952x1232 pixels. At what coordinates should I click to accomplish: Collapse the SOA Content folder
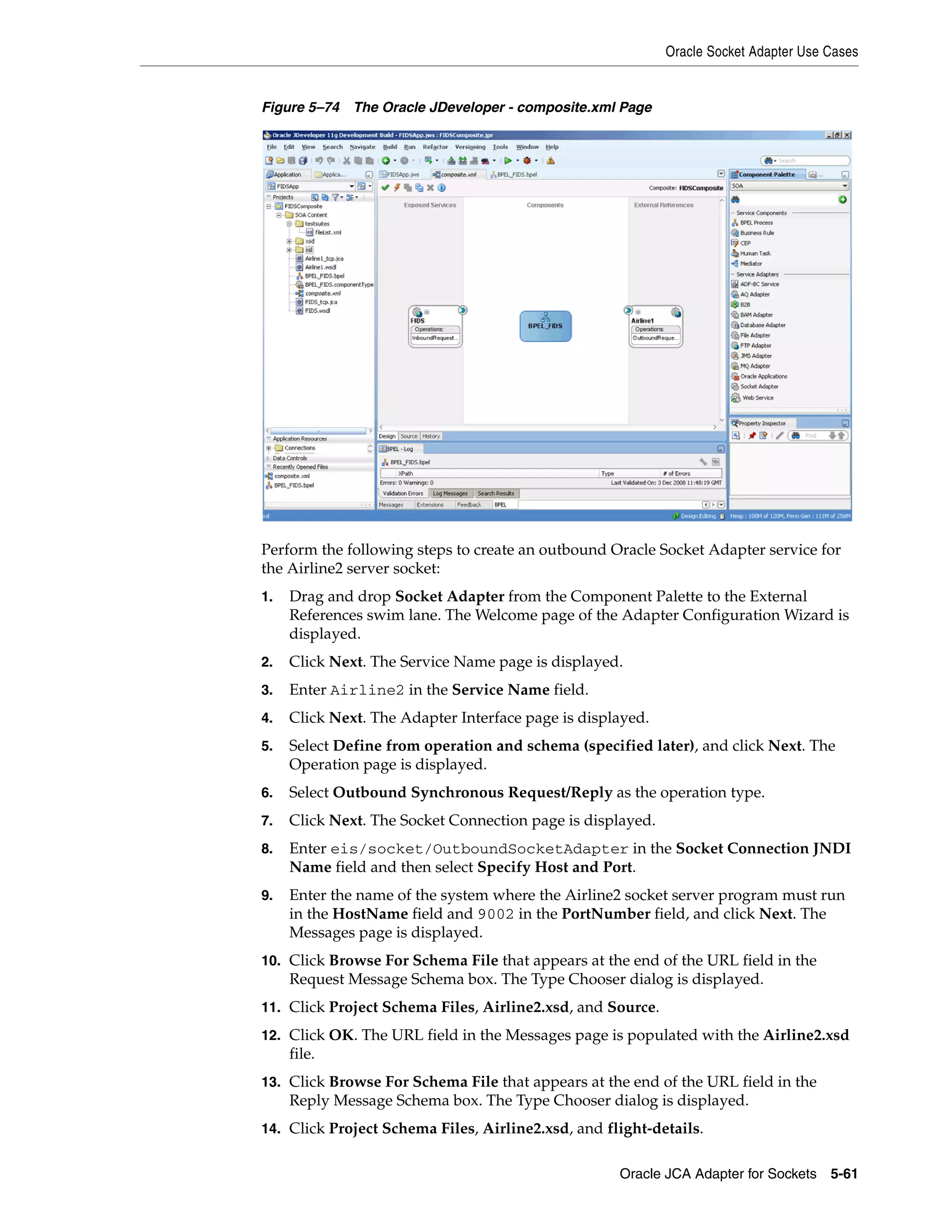[278, 216]
